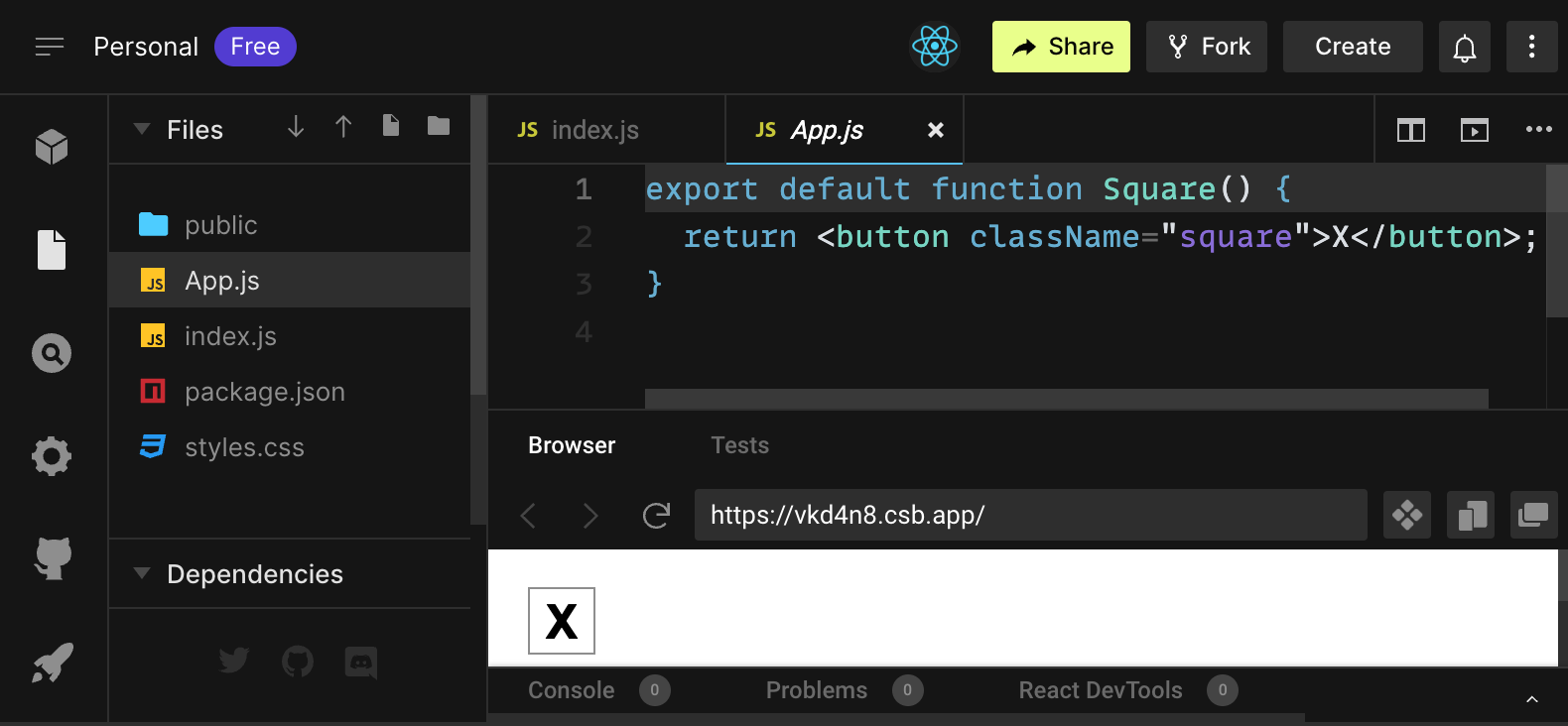Click the new file icon in Files header

391,126
